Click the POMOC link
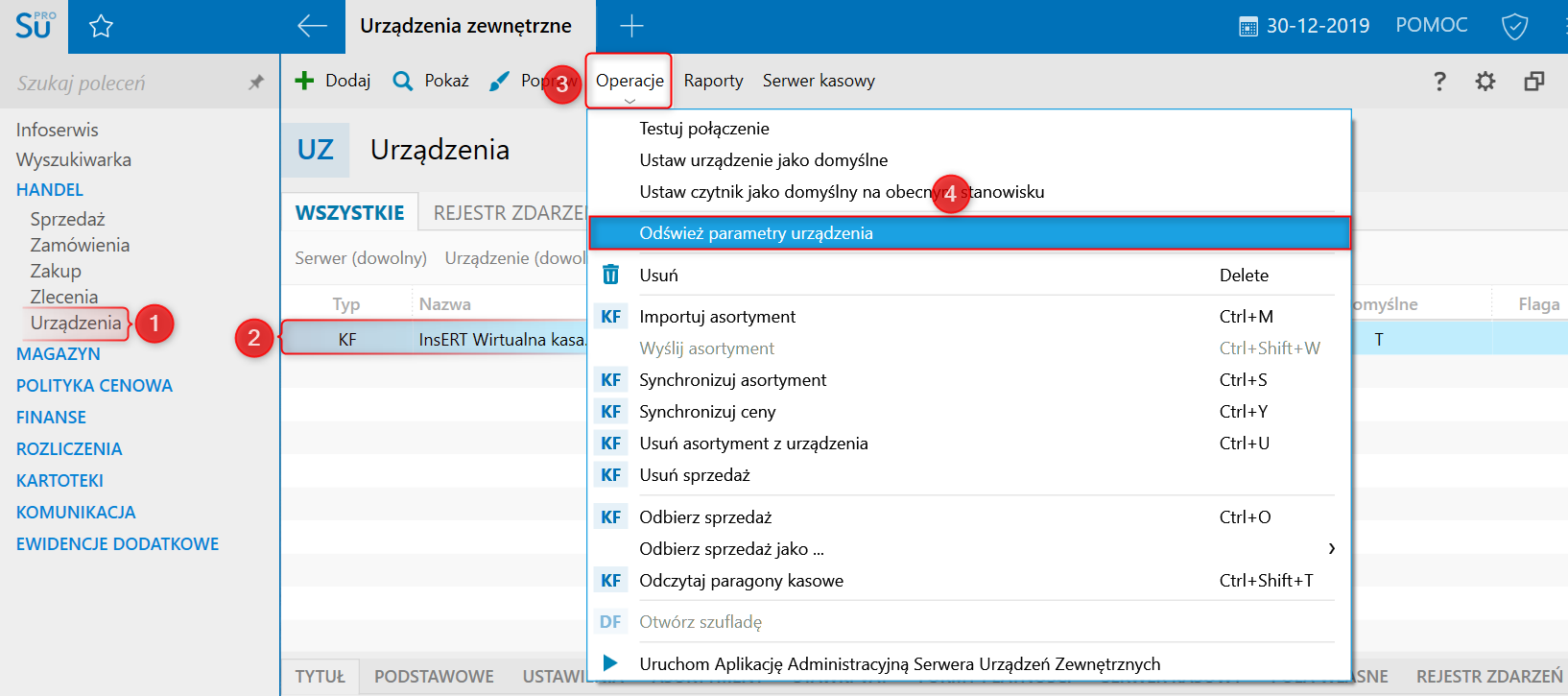The width and height of the screenshot is (1568, 696). [x=1432, y=25]
